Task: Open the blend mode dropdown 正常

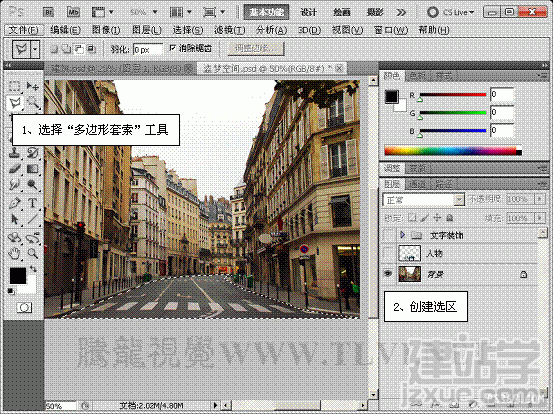Action: (424, 200)
